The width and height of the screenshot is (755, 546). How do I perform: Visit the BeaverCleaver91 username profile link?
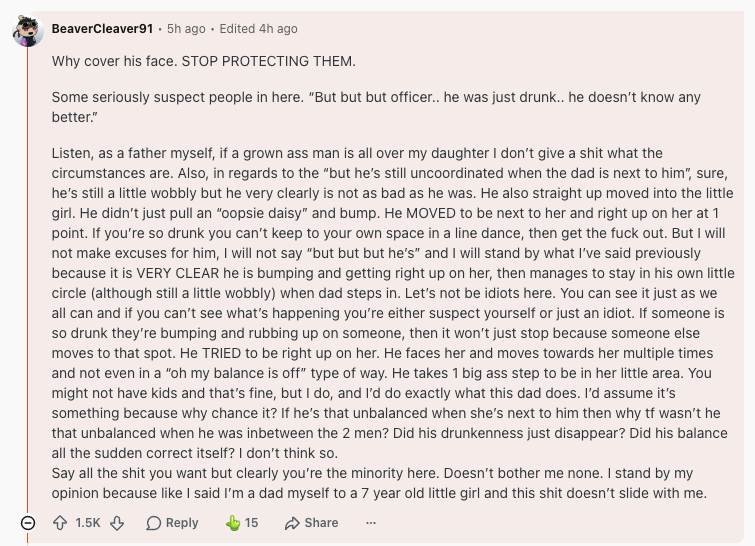(x=103, y=29)
